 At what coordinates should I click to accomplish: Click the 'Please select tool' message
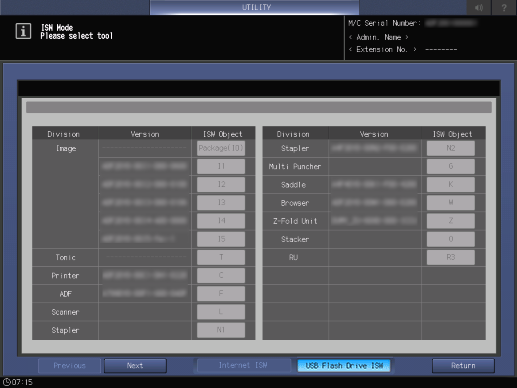[77, 36]
